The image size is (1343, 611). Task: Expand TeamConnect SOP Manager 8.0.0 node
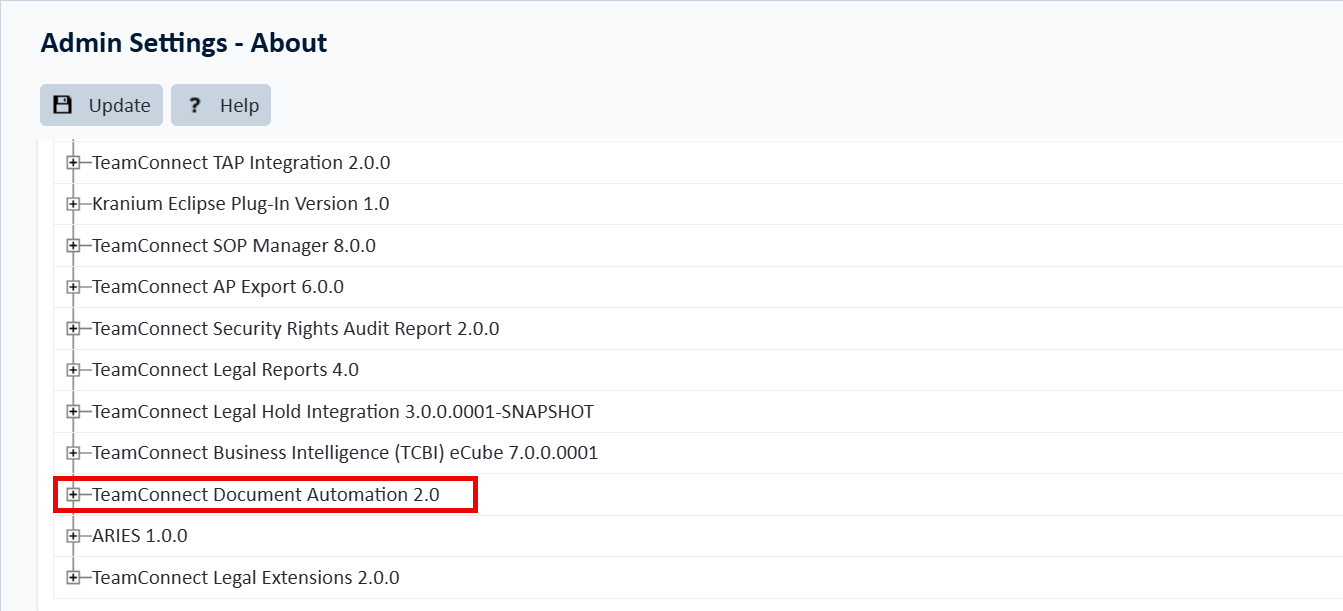pyautogui.click(x=73, y=246)
